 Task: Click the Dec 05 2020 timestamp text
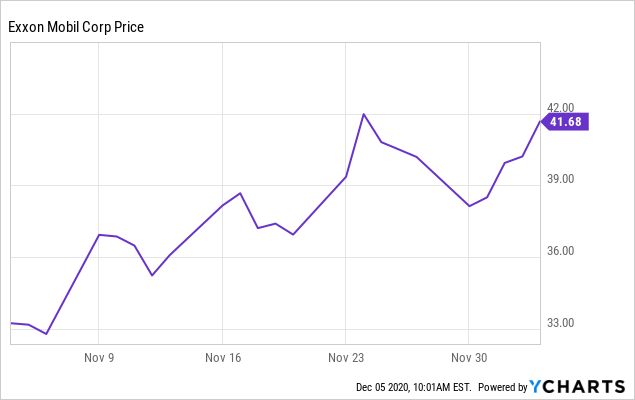[x=413, y=387]
